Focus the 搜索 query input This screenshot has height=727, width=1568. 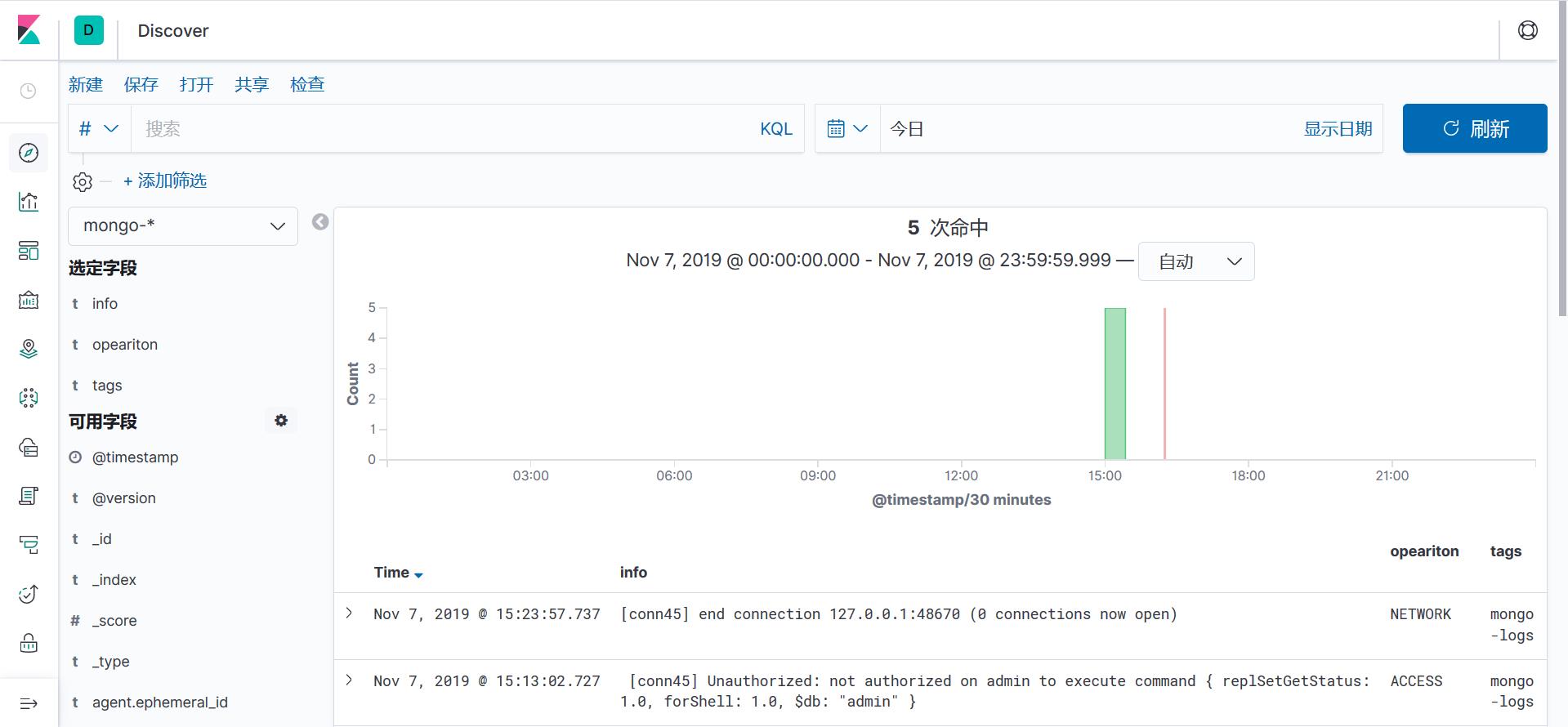[x=441, y=128]
